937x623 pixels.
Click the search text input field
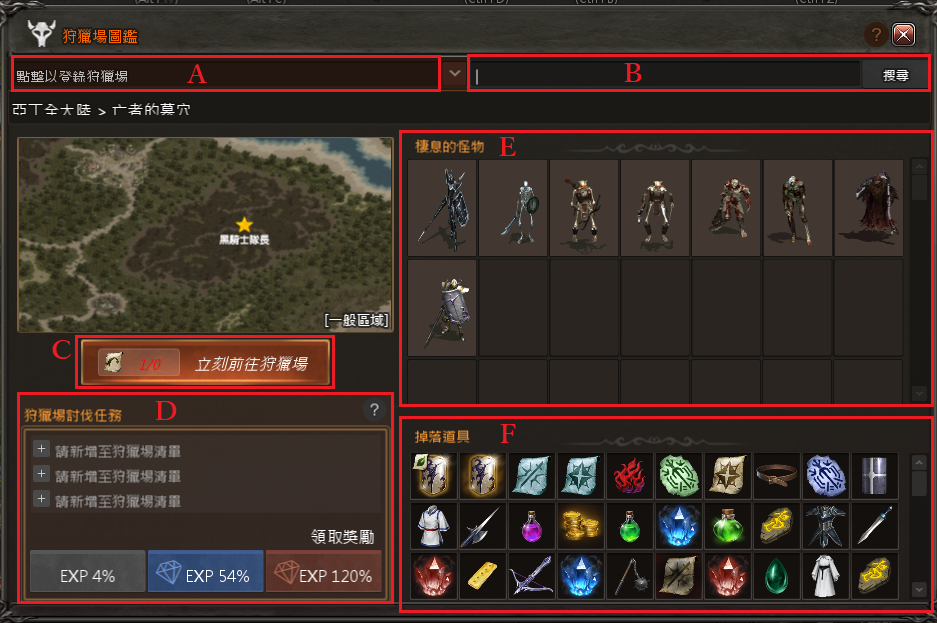[666, 75]
